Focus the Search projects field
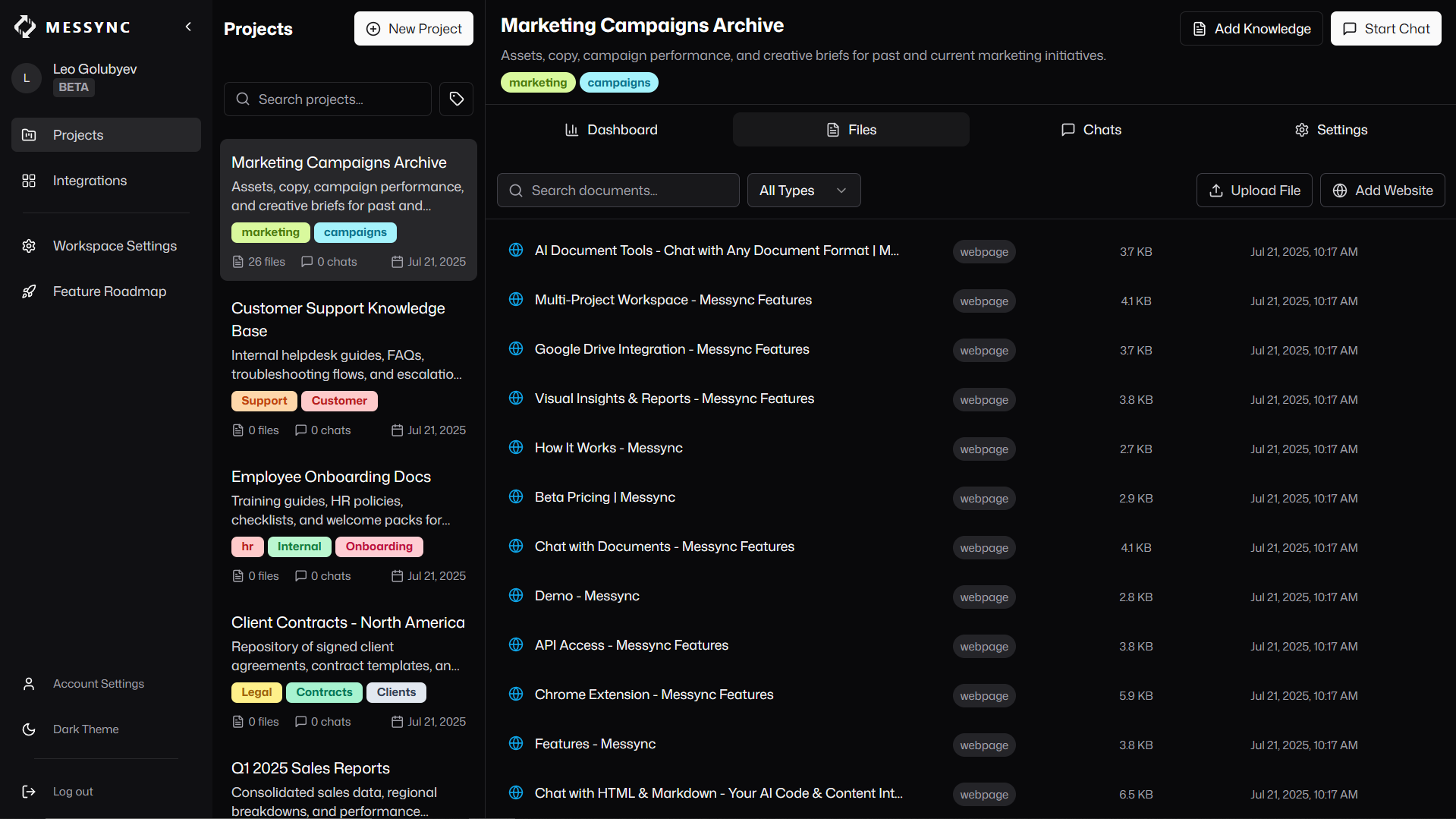The image size is (1456, 819). coord(328,99)
